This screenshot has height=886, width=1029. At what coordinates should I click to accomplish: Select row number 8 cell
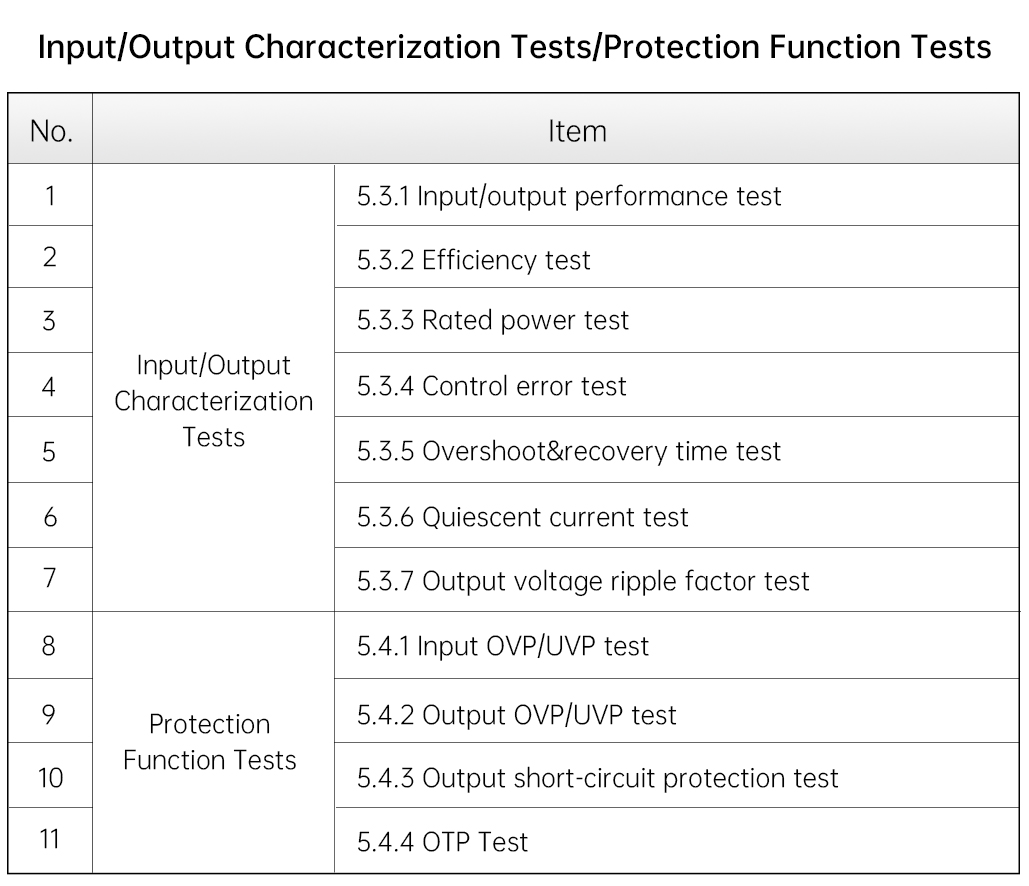tap(50, 645)
